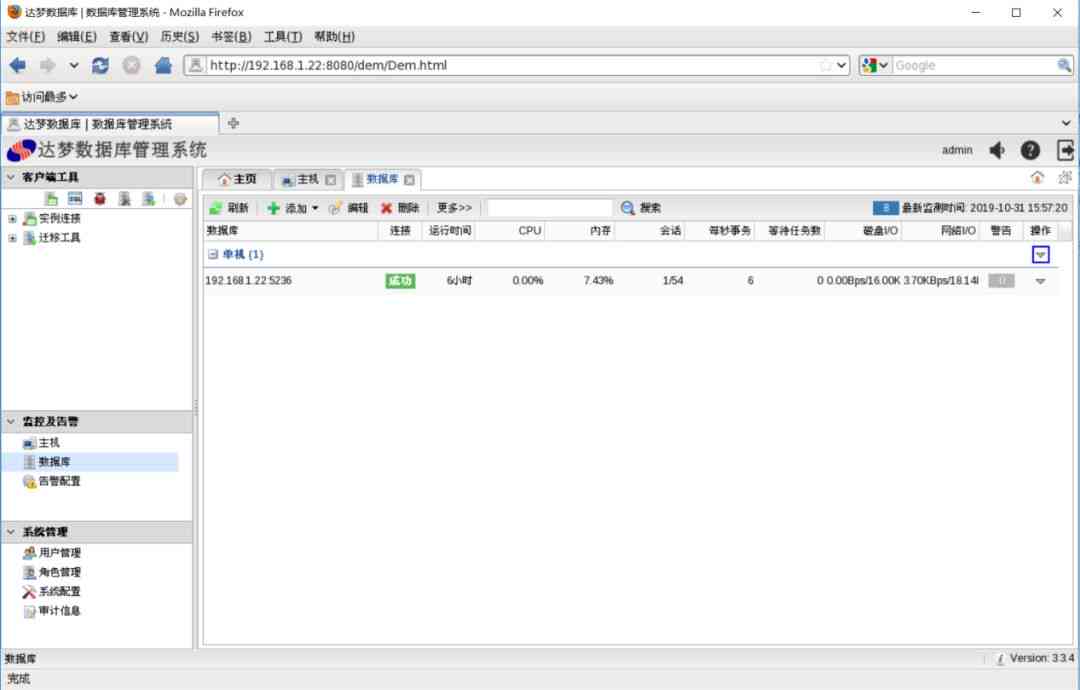Click the grey server icon in the 客户端工具 toolbar

click(125, 199)
